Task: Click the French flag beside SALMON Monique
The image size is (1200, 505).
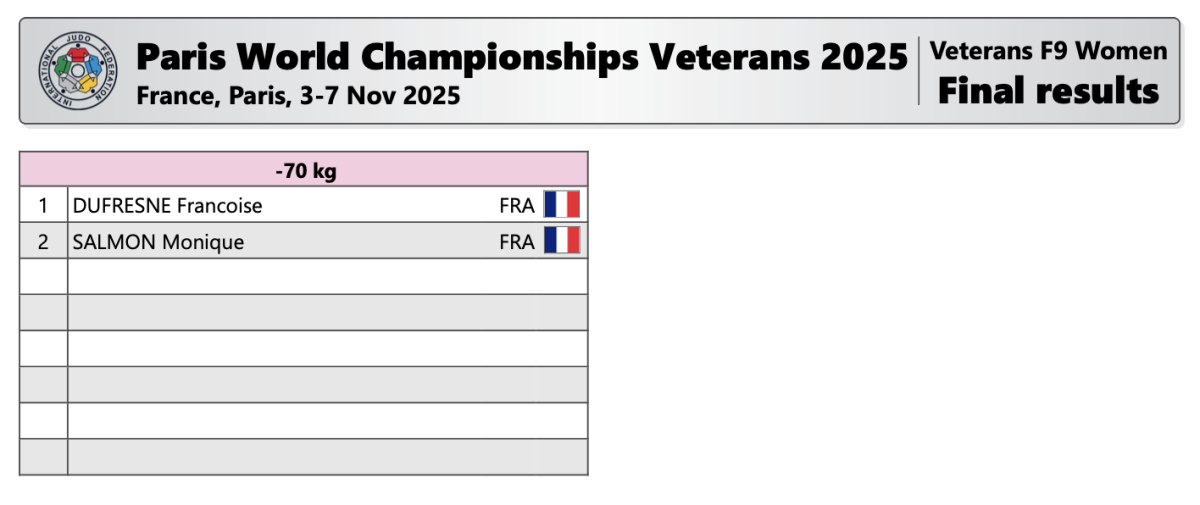Action: (x=562, y=241)
